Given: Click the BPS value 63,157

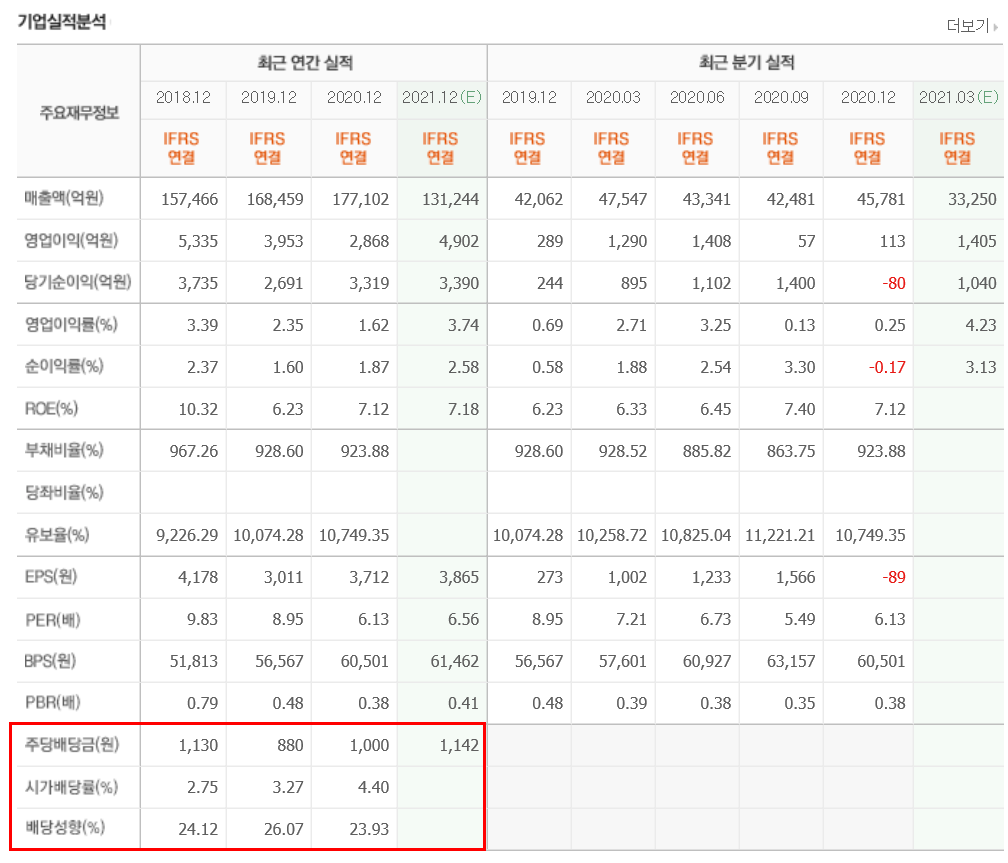Looking at the screenshot, I should (791, 661).
